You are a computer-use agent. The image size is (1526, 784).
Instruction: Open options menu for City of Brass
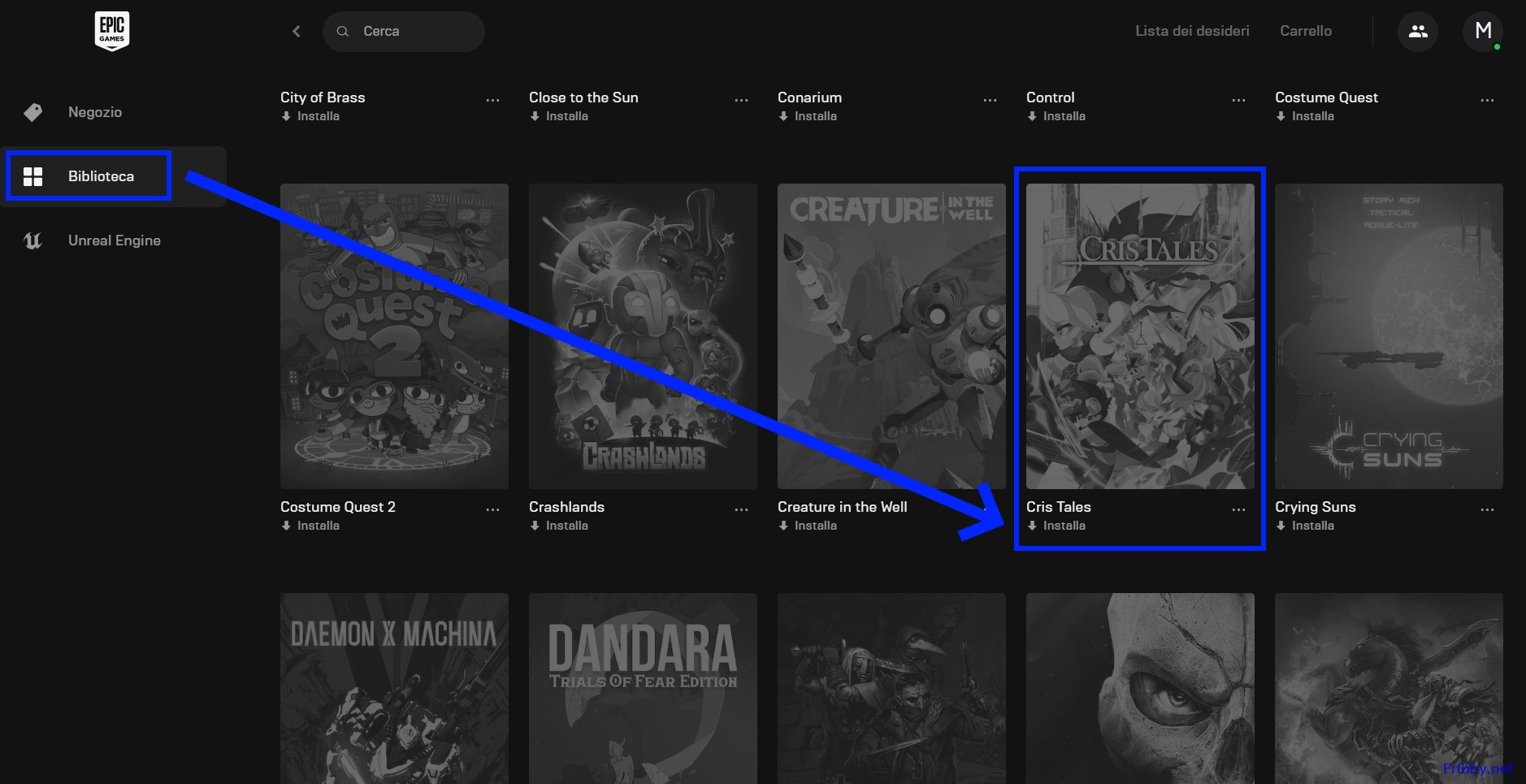point(492,100)
